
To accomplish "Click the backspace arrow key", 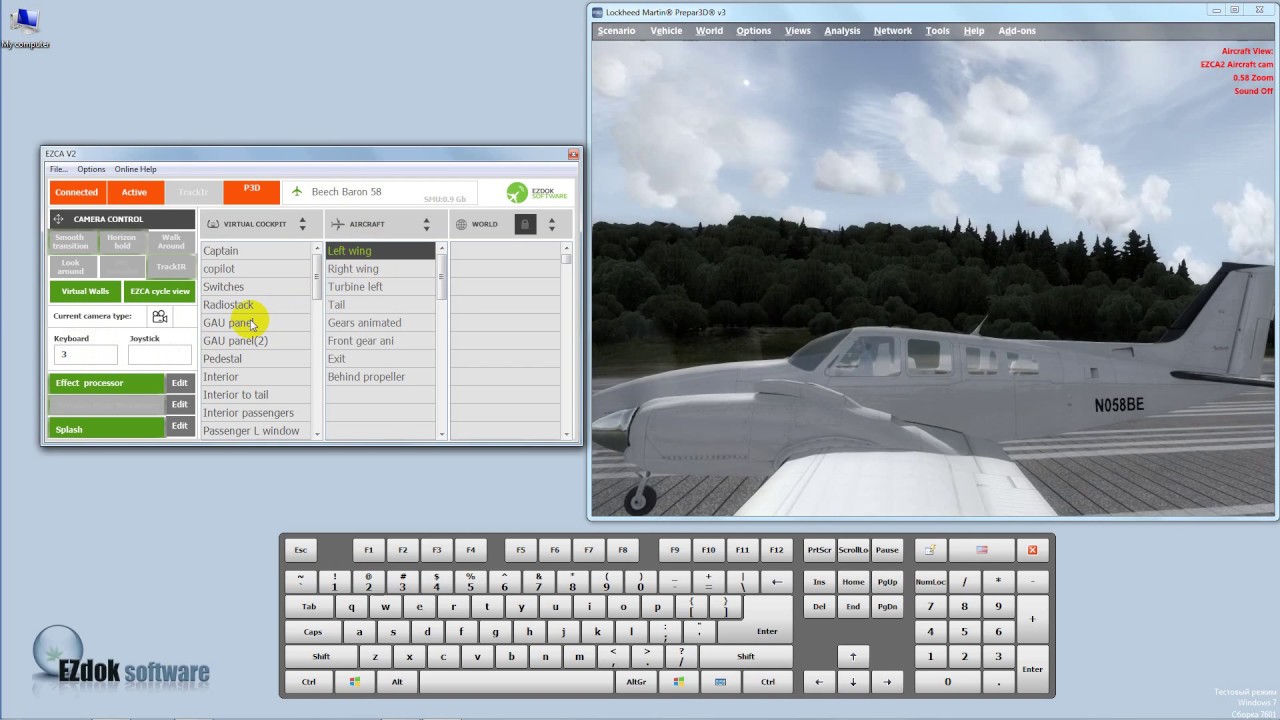I will tap(777, 581).
